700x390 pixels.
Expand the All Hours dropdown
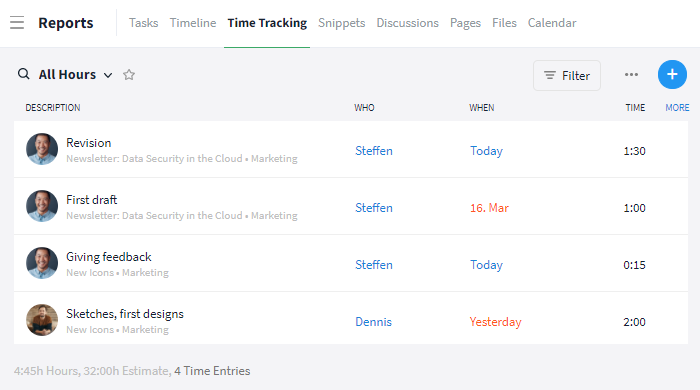[x=108, y=75]
